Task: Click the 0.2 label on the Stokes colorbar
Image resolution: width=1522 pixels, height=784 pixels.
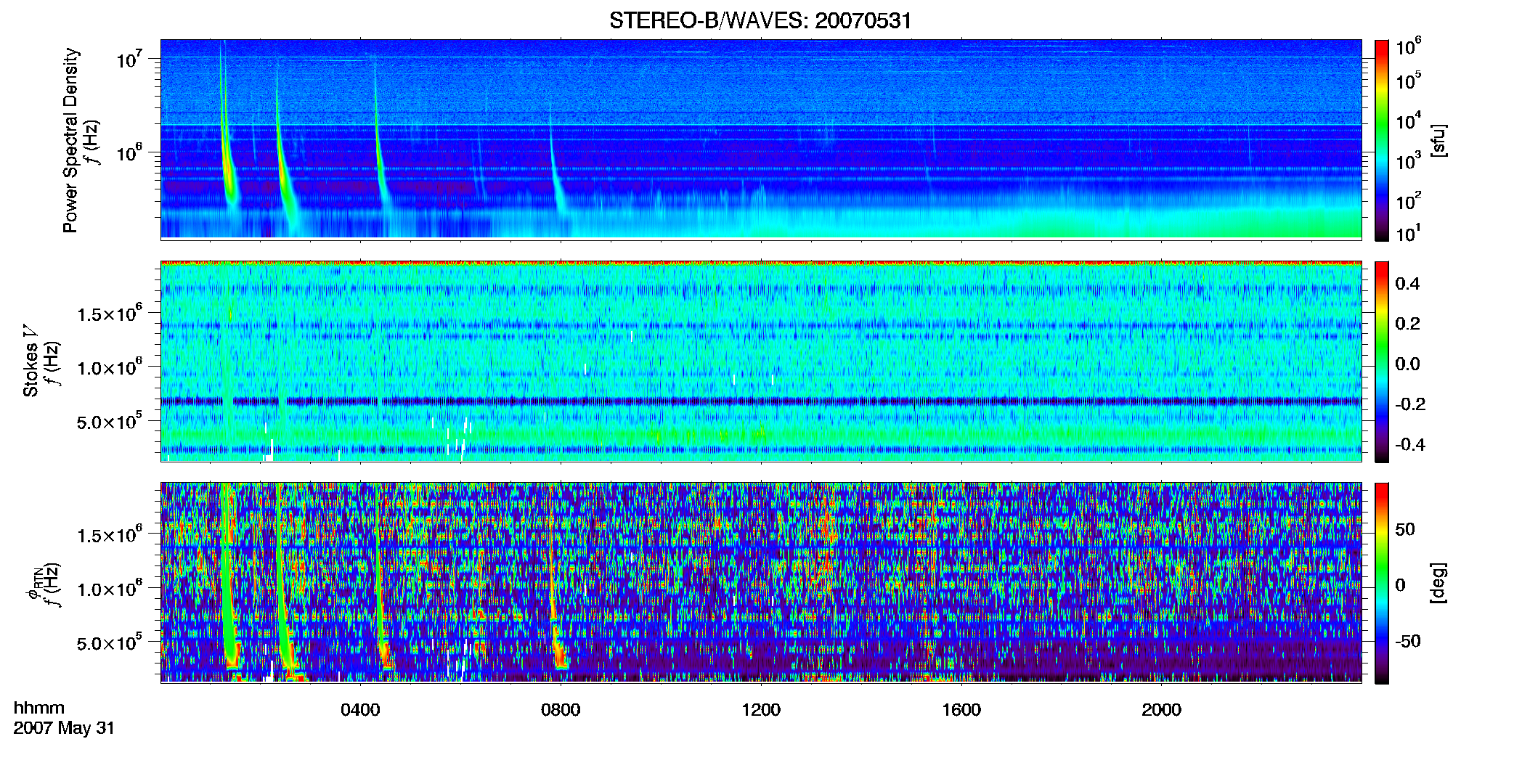Action: tap(1407, 324)
